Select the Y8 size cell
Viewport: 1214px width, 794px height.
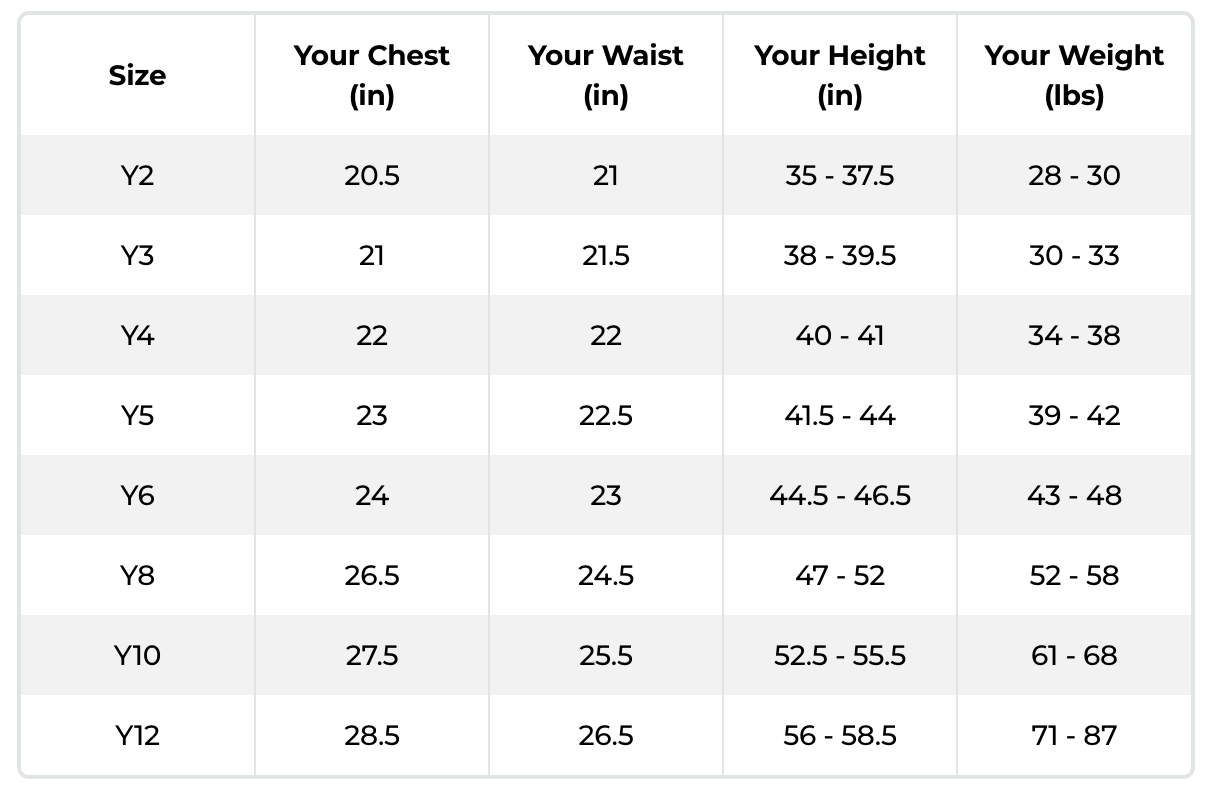(x=137, y=576)
